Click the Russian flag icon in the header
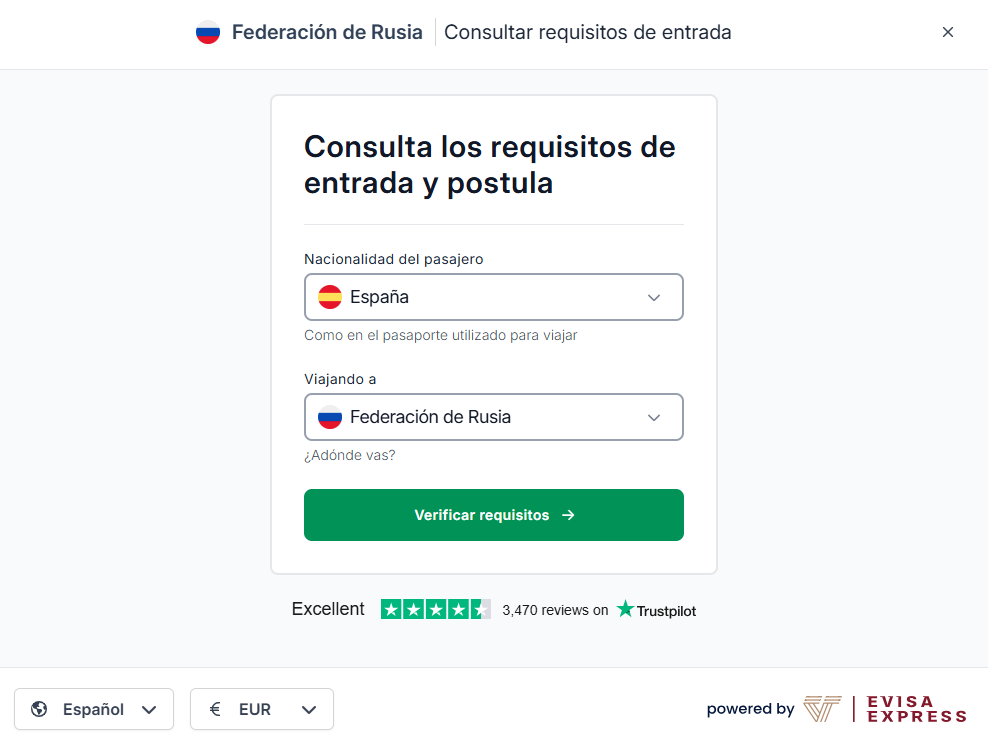Image resolution: width=988 pixels, height=756 pixels. click(207, 31)
